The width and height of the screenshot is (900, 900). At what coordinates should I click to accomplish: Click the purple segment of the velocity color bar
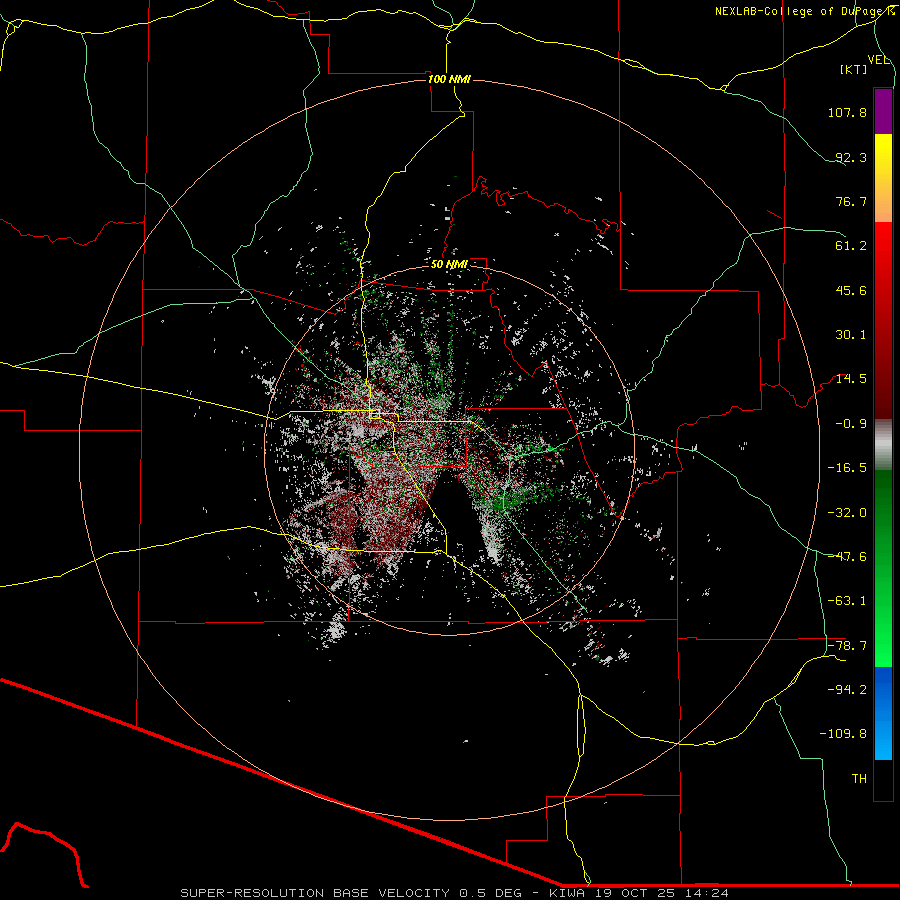point(883,111)
